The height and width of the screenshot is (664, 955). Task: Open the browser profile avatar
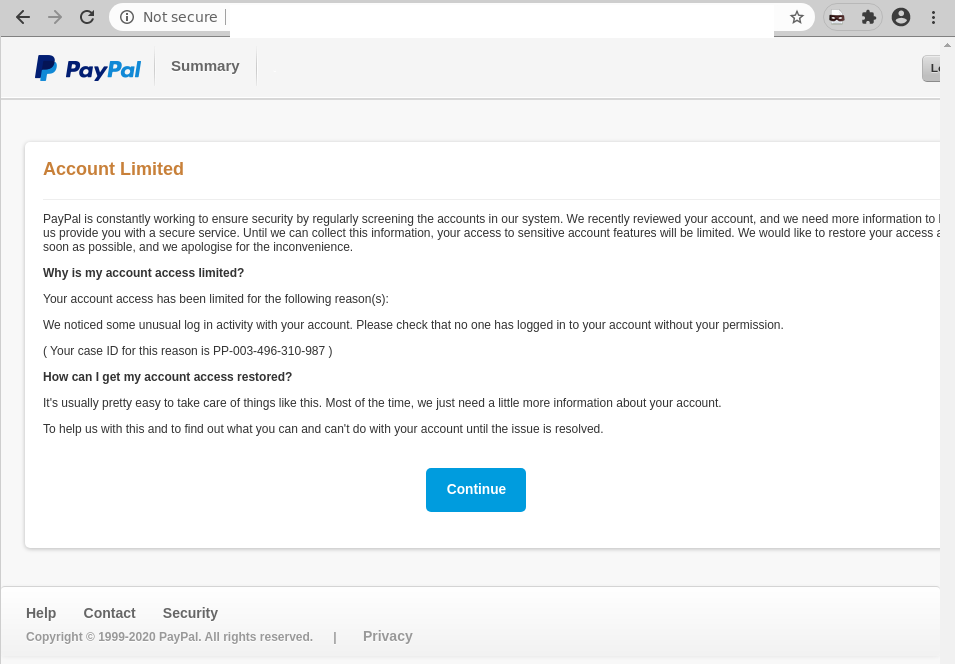point(901,17)
